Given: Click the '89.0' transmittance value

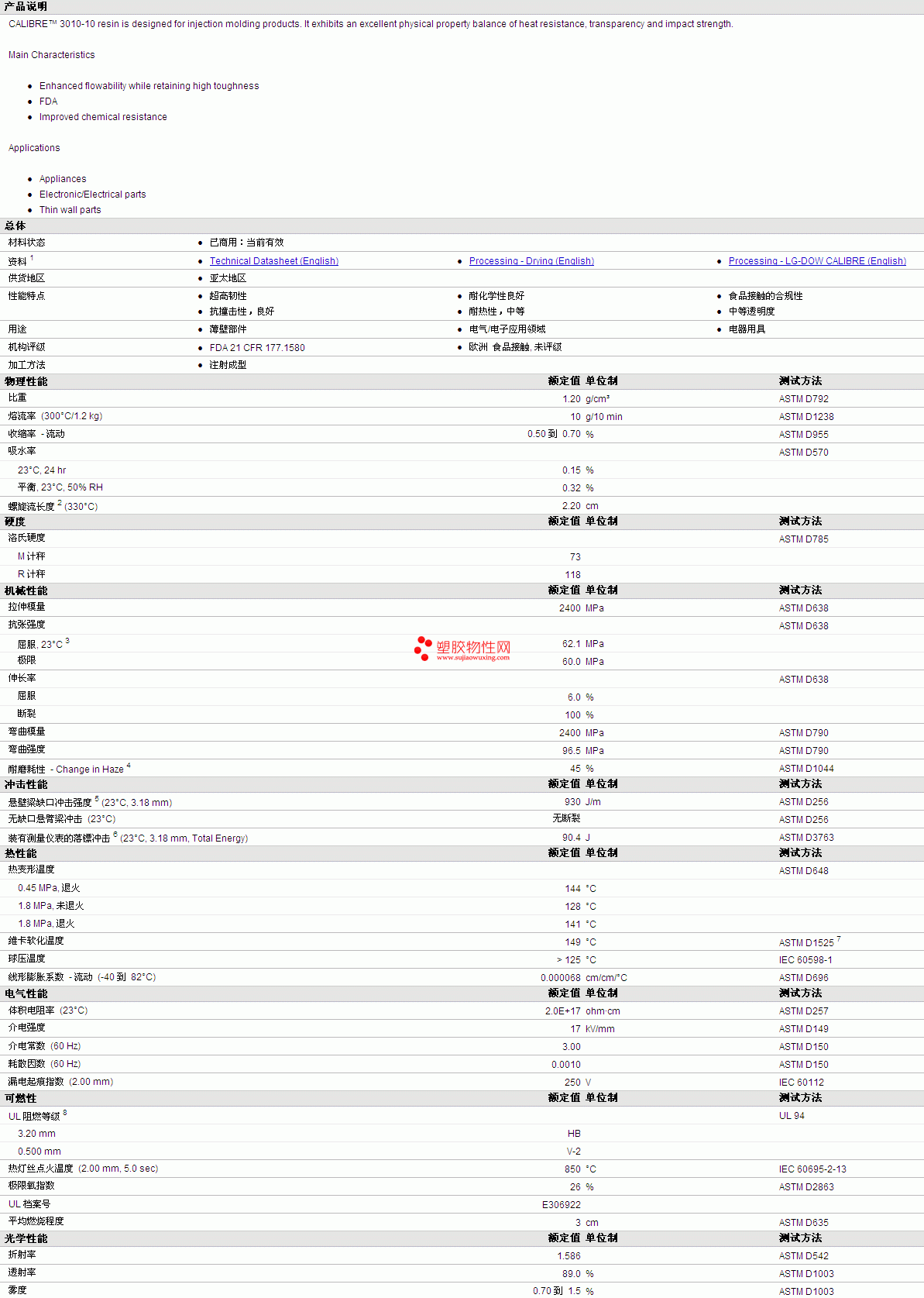Looking at the screenshot, I should [x=572, y=1274].
